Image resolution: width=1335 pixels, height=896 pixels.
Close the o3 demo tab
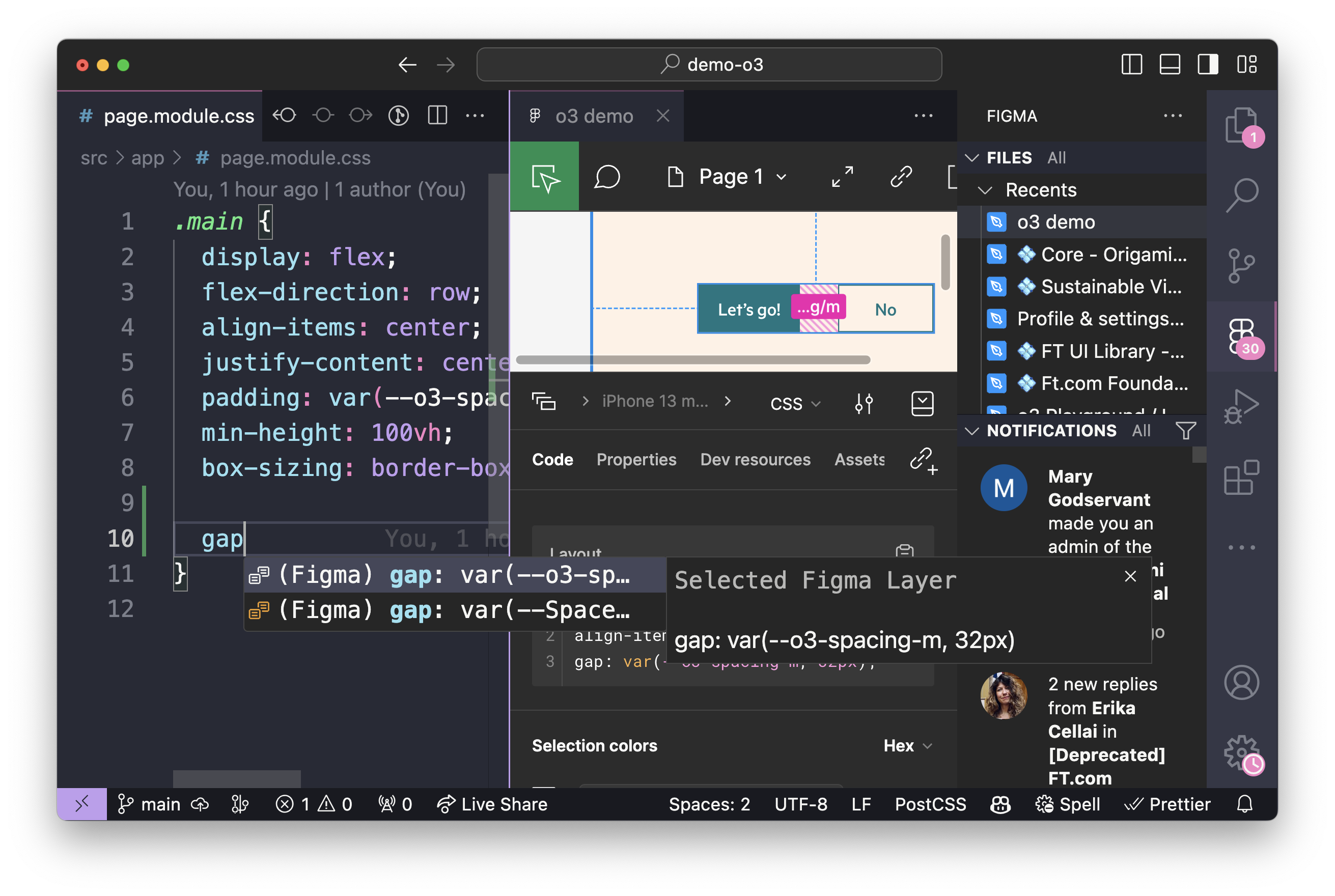[663, 116]
